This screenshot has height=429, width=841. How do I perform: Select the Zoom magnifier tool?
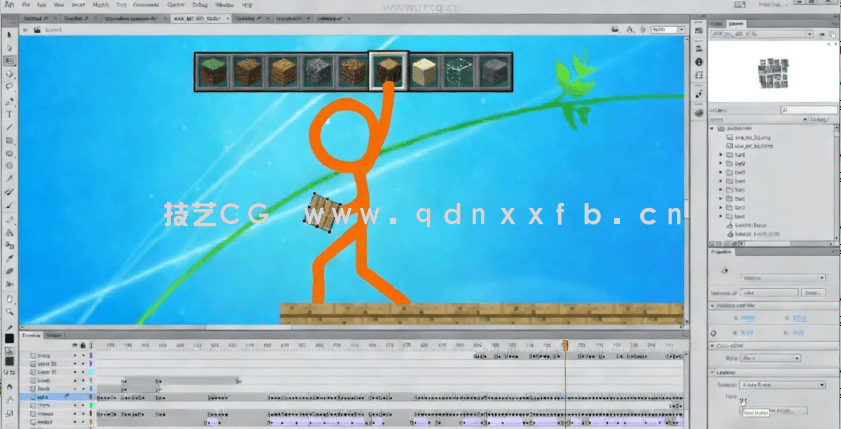[x=9, y=312]
